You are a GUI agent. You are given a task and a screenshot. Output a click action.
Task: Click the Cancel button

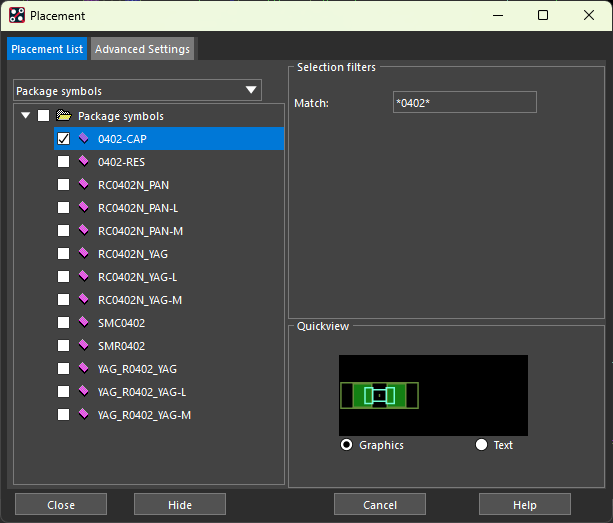380,505
